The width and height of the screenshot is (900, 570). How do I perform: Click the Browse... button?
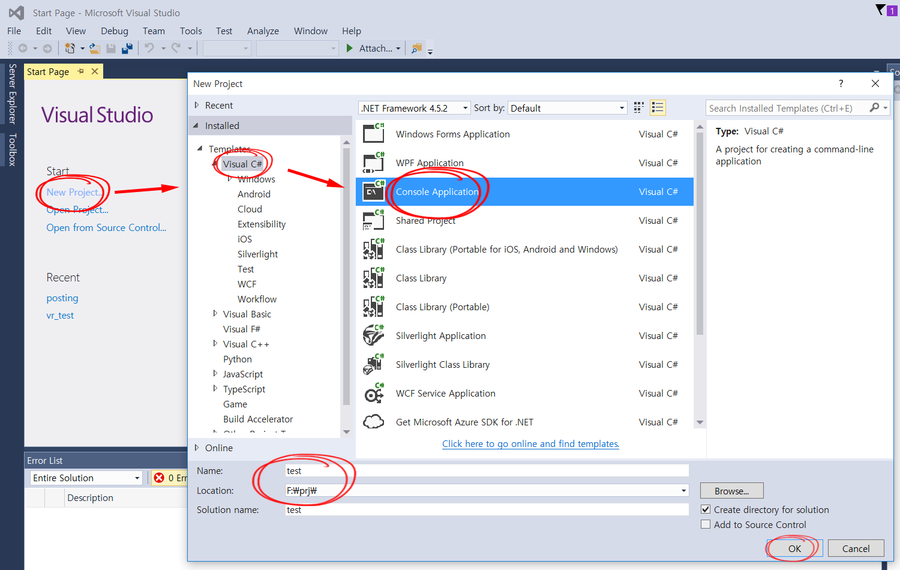pos(732,491)
